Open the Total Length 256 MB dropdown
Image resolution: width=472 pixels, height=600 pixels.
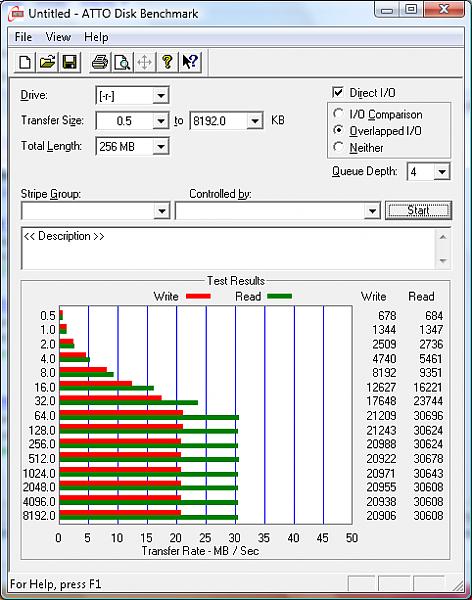(x=161, y=147)
